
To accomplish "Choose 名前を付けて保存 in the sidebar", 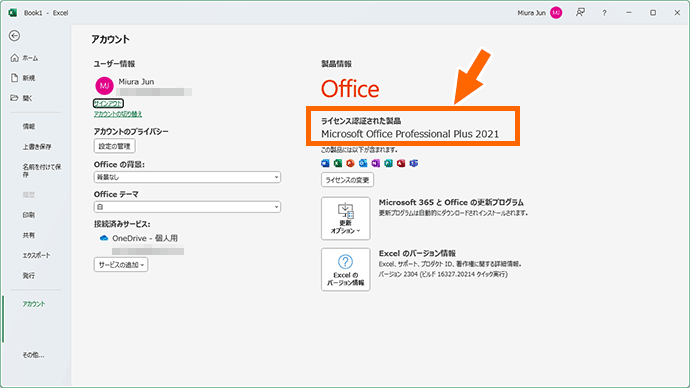I will point(42,171).
